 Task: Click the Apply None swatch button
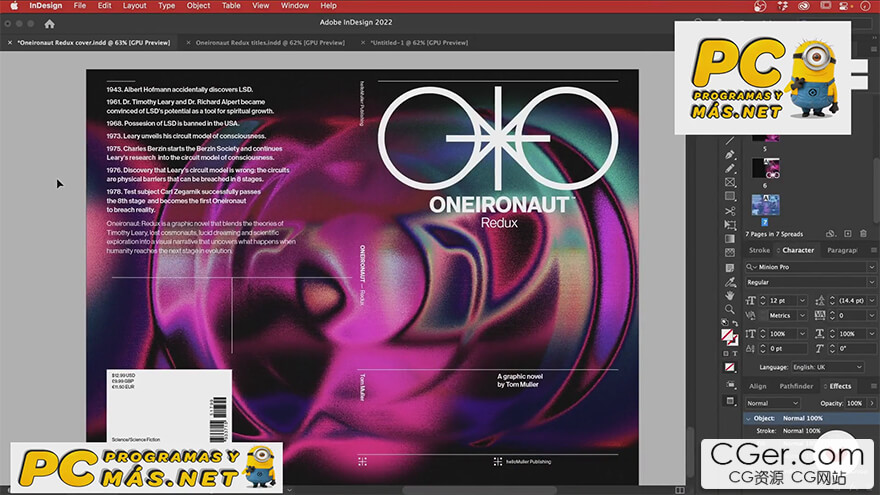(730, 367)
